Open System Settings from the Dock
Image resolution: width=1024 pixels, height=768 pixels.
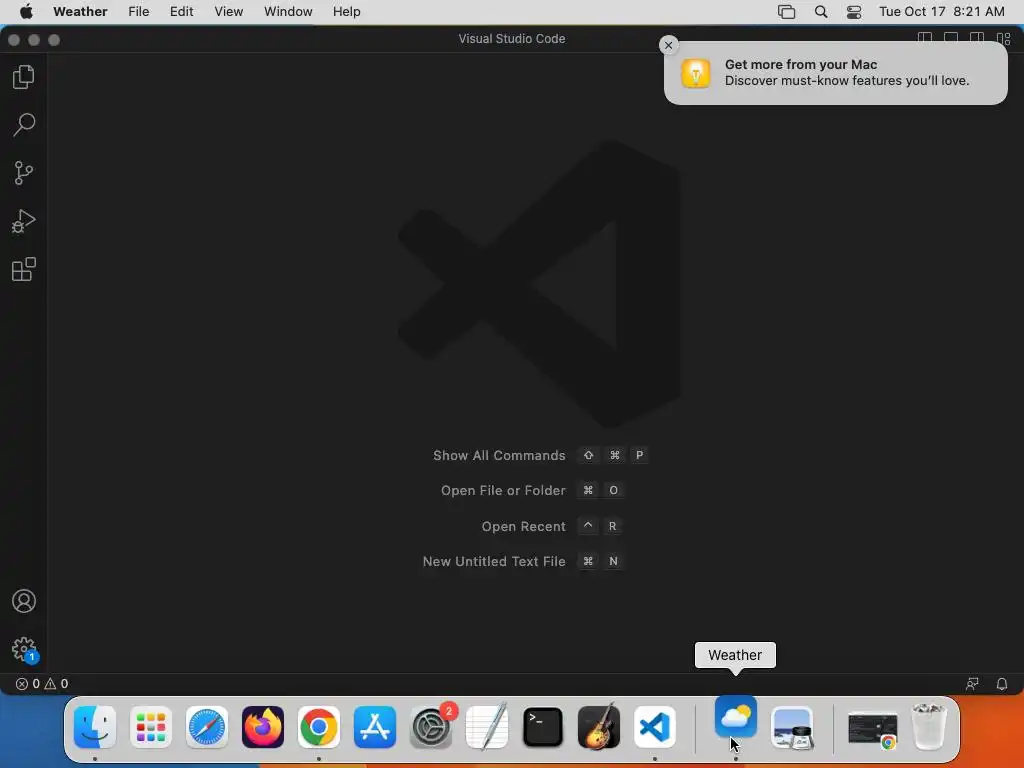[x=431, y=727]
